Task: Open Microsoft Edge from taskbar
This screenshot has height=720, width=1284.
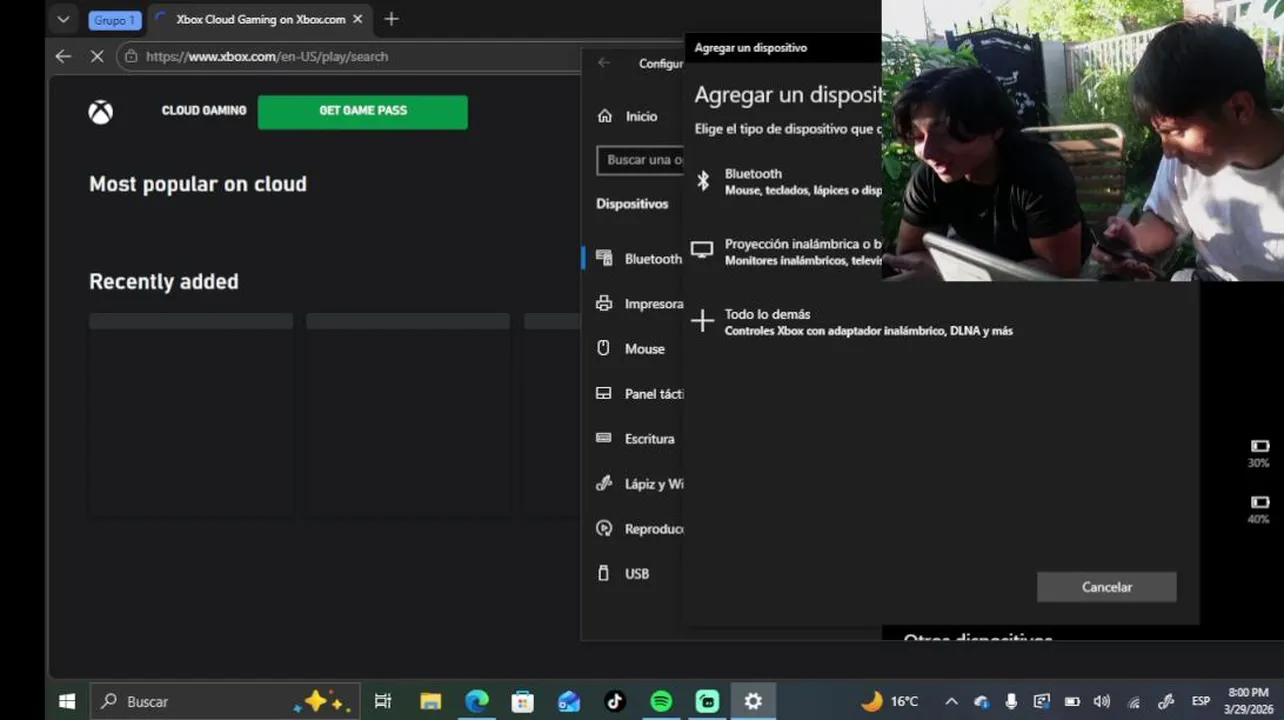Action: point(477,701)
